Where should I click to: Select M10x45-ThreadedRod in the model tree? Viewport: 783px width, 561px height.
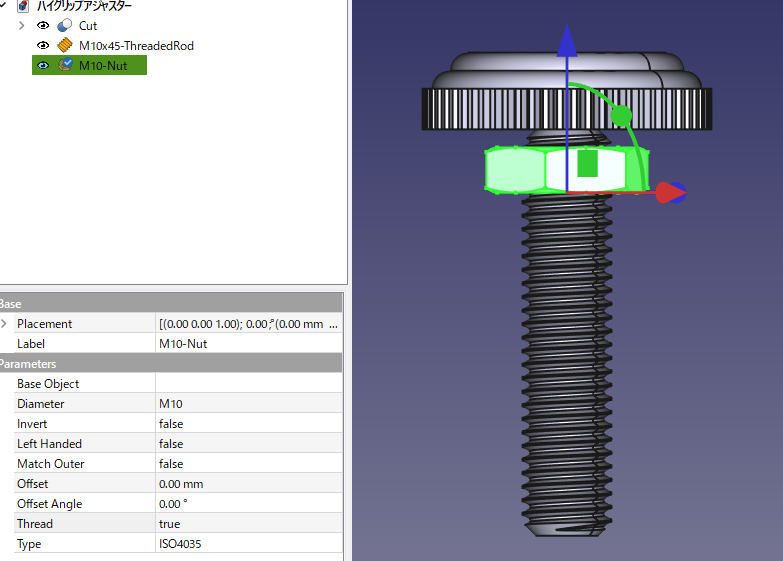136,46
